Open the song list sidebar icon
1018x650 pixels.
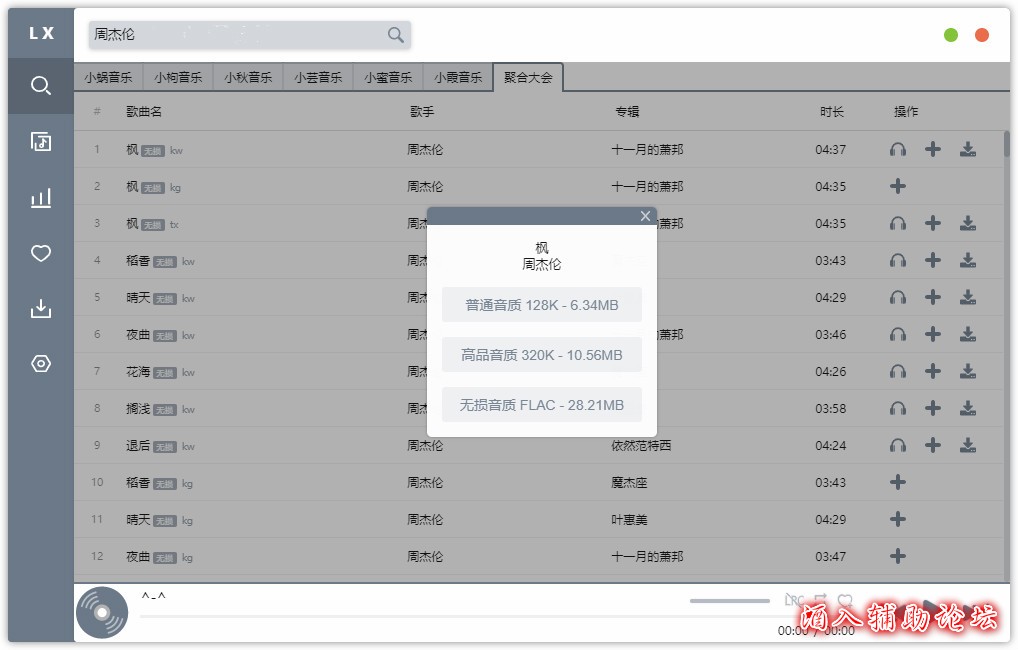coord(40,142)
